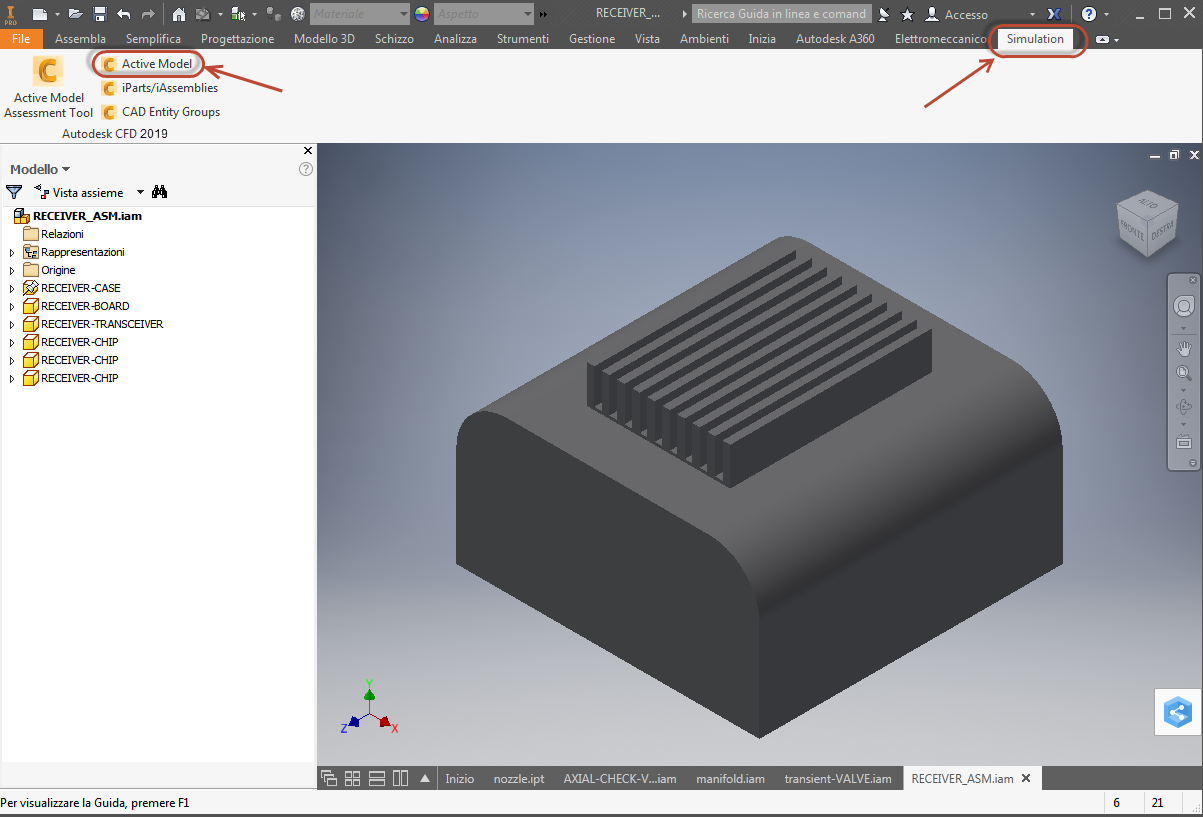Click the browser filter funnel icon
This screenshot has height=817, width=1203.
[x=14, y=192]
